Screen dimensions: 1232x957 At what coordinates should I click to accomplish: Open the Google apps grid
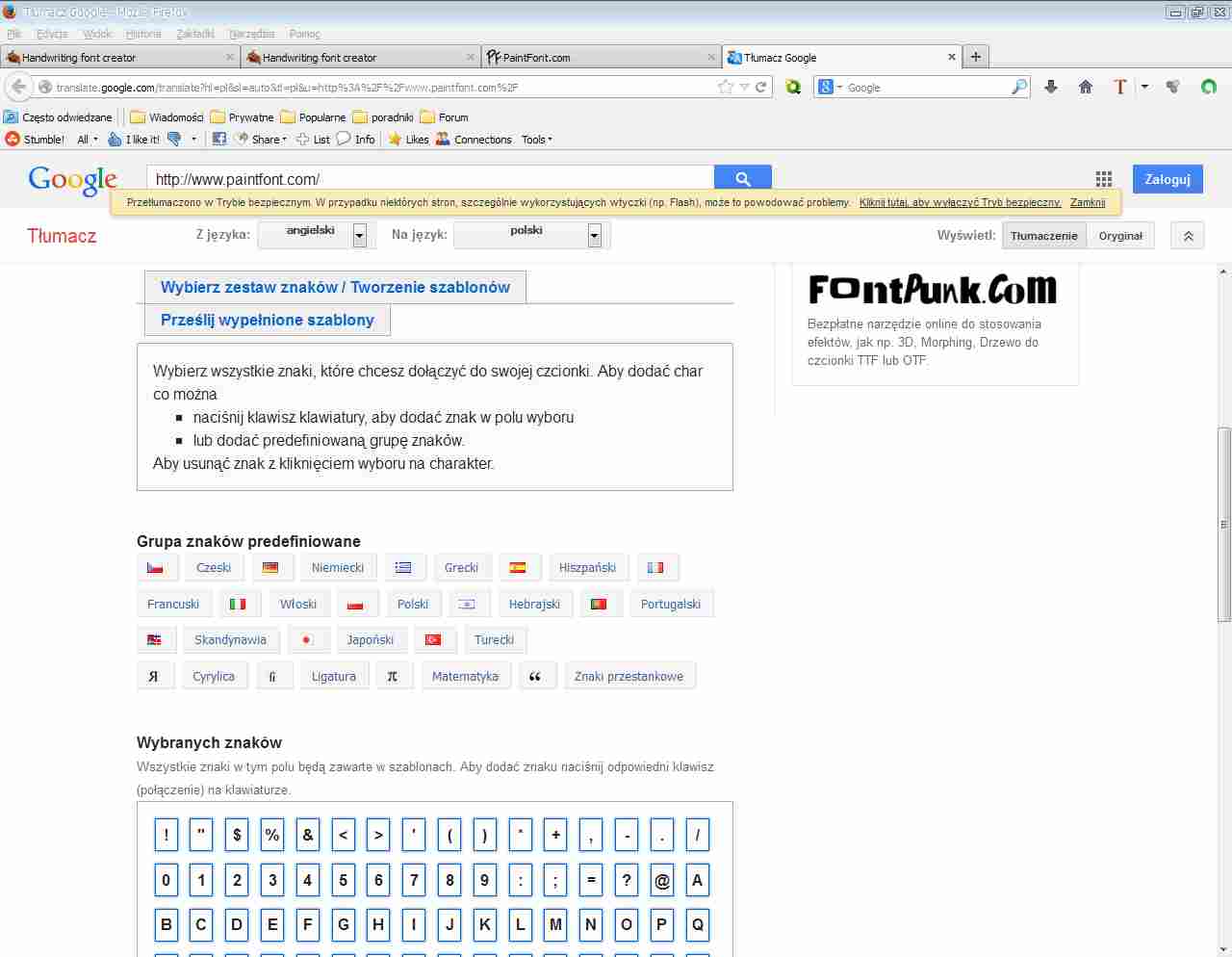coord(1103,179)
